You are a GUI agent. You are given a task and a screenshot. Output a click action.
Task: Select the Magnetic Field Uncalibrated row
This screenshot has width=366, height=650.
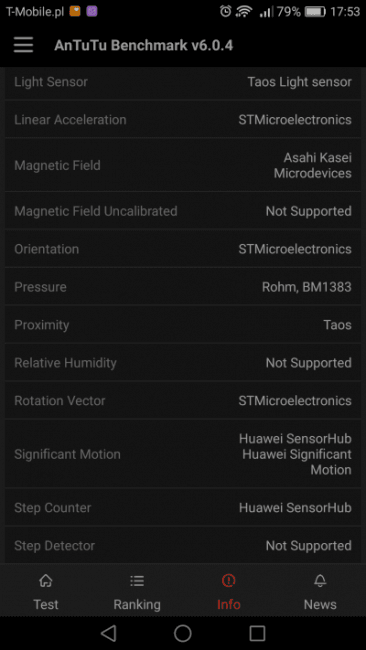coord(183,211)
